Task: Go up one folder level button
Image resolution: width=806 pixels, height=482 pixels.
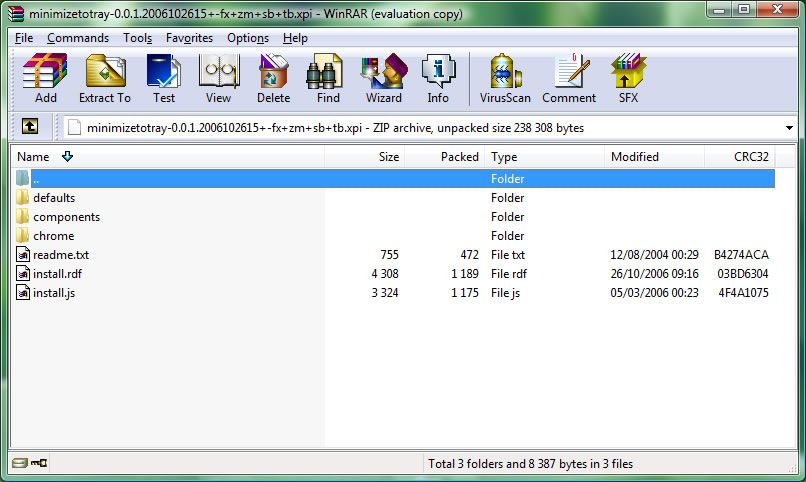Action: 30,126
